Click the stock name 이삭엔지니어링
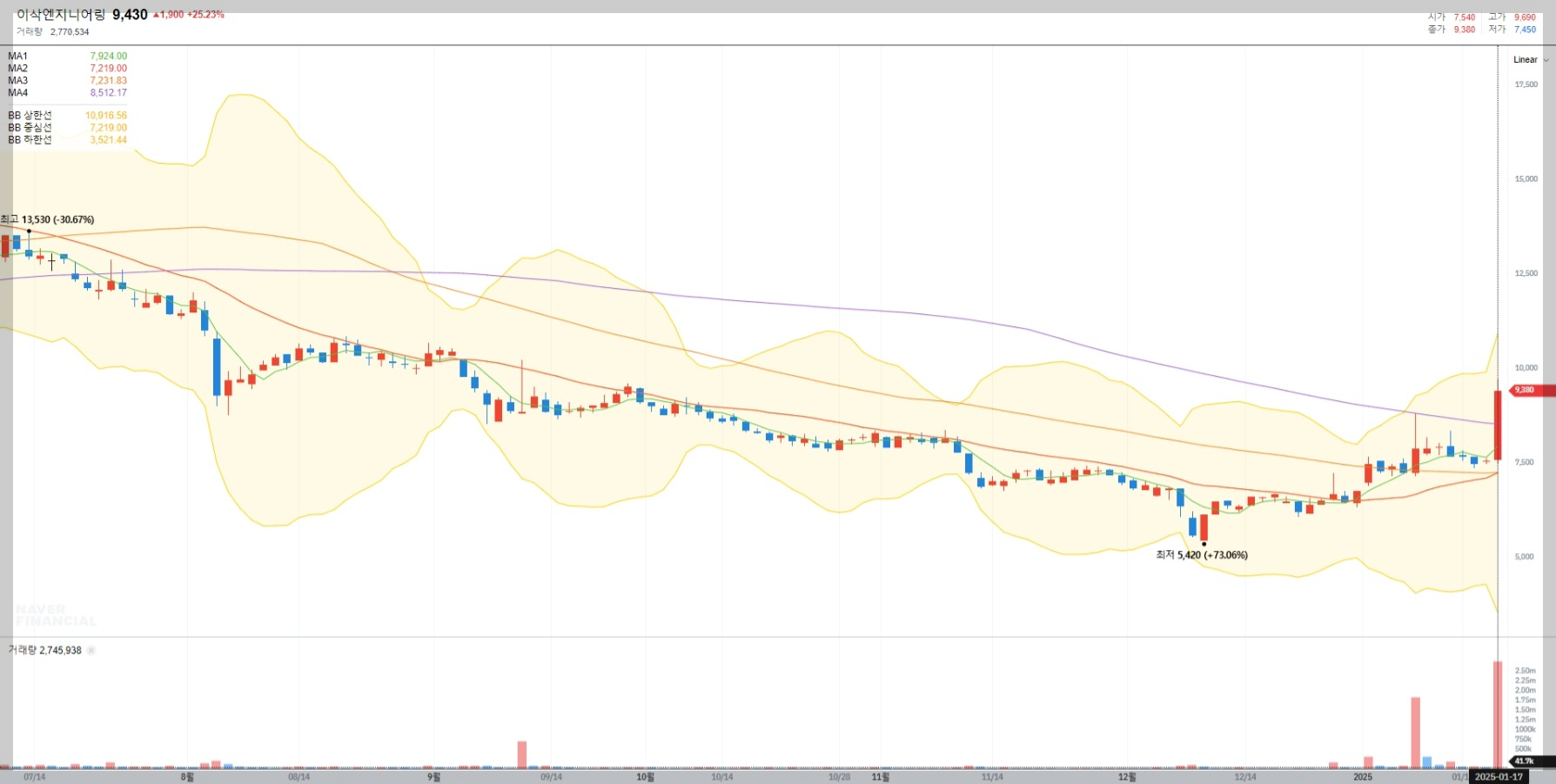 (61, 15)
